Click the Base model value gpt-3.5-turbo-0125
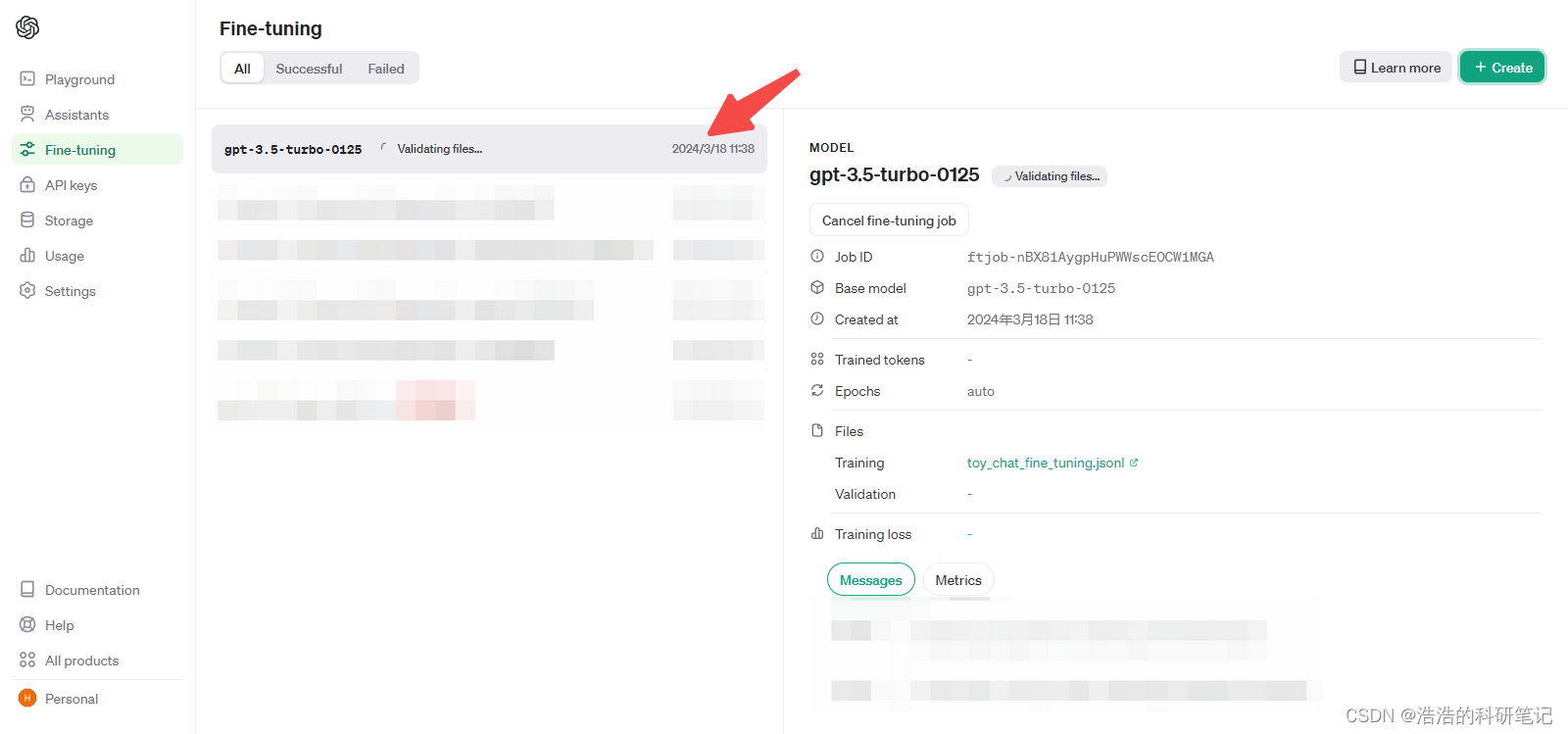The width and height of the screenshot is (1568, 734). click(x=1041, y=288)
